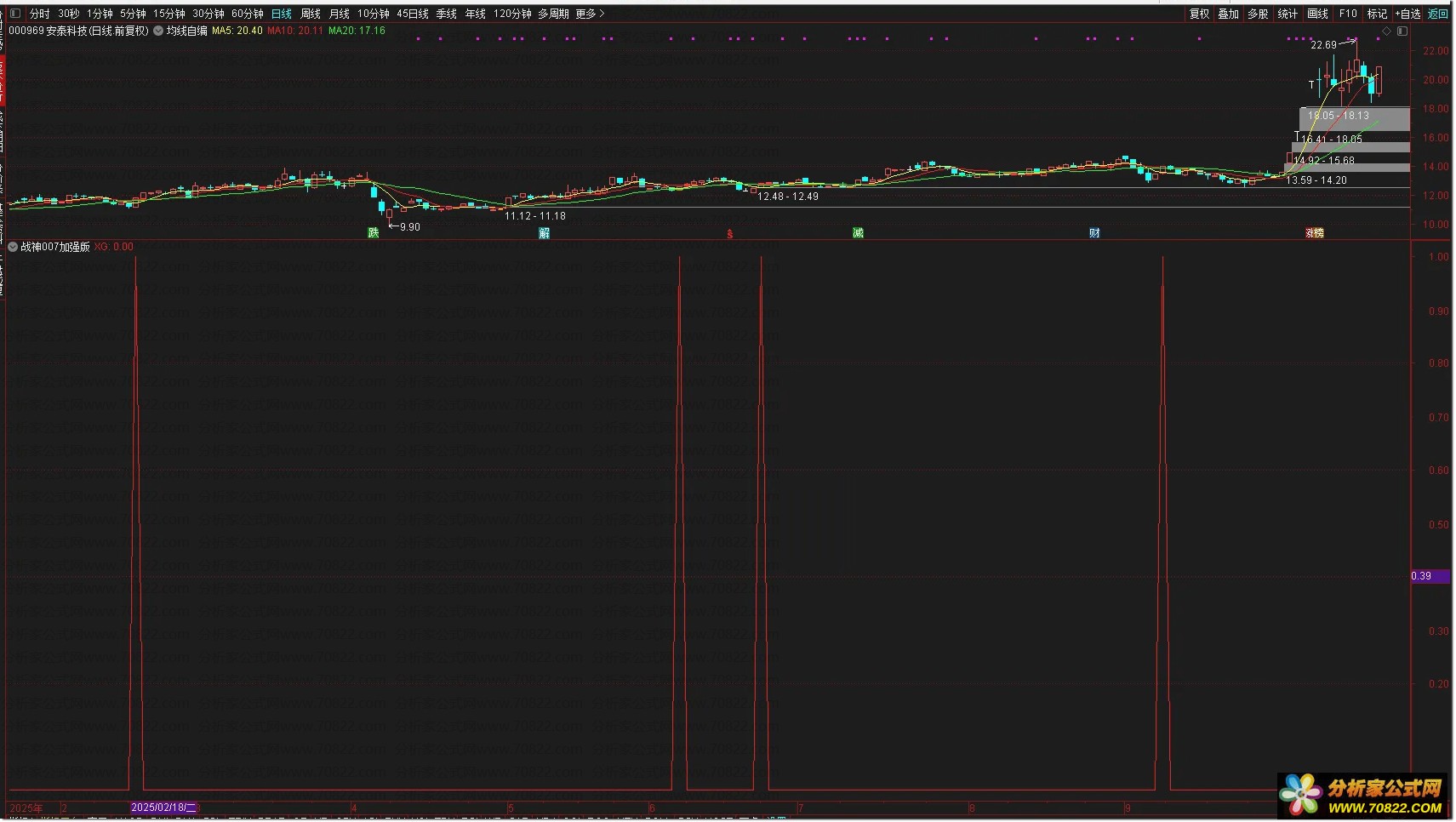The height and width of the screenshot is (822, 1456).
Task: Toggle the 叠加 overlay mode
Action: click(x=1228, y=14)
